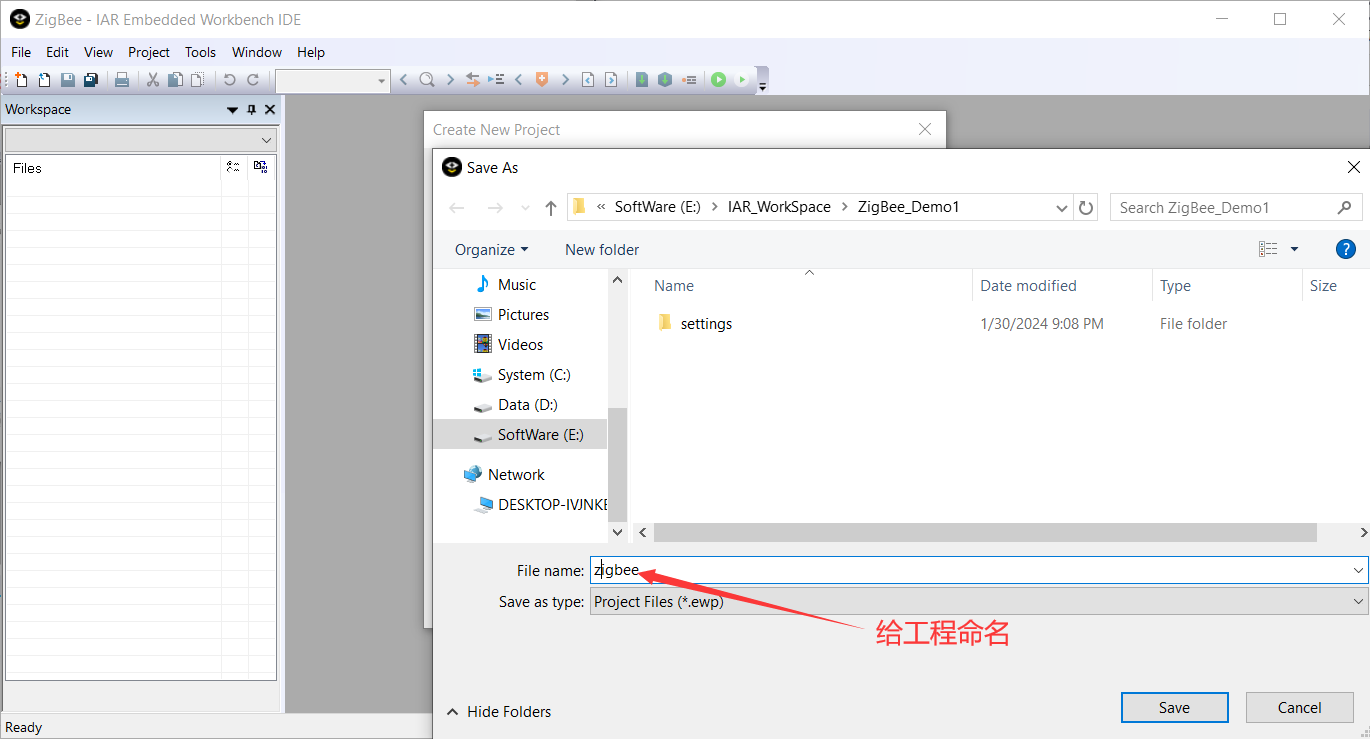Click the Undo arrow icon

pos(230,80)
